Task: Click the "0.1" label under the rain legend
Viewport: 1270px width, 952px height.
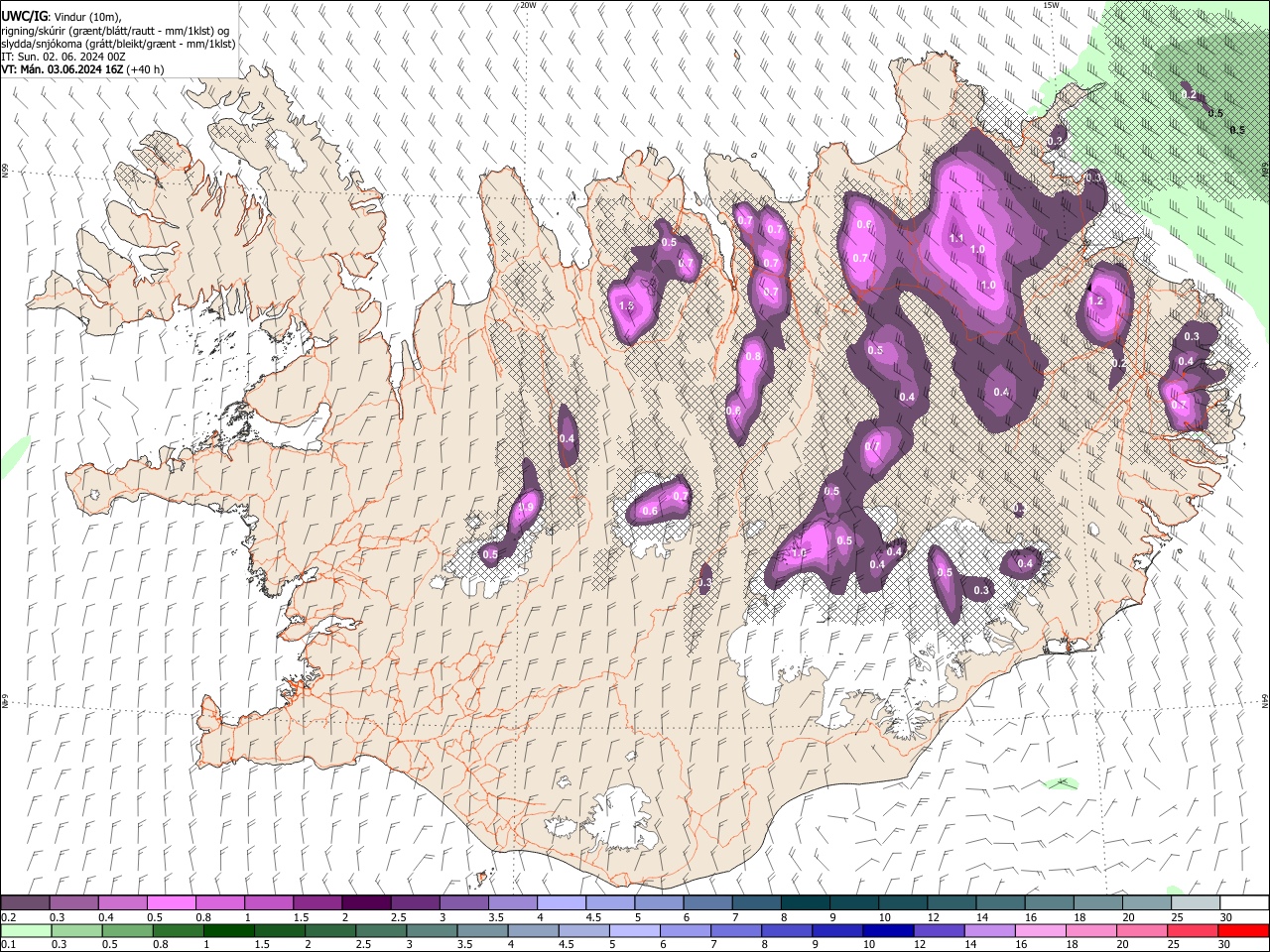Action: pyautogui.click(x=8, y=944)
